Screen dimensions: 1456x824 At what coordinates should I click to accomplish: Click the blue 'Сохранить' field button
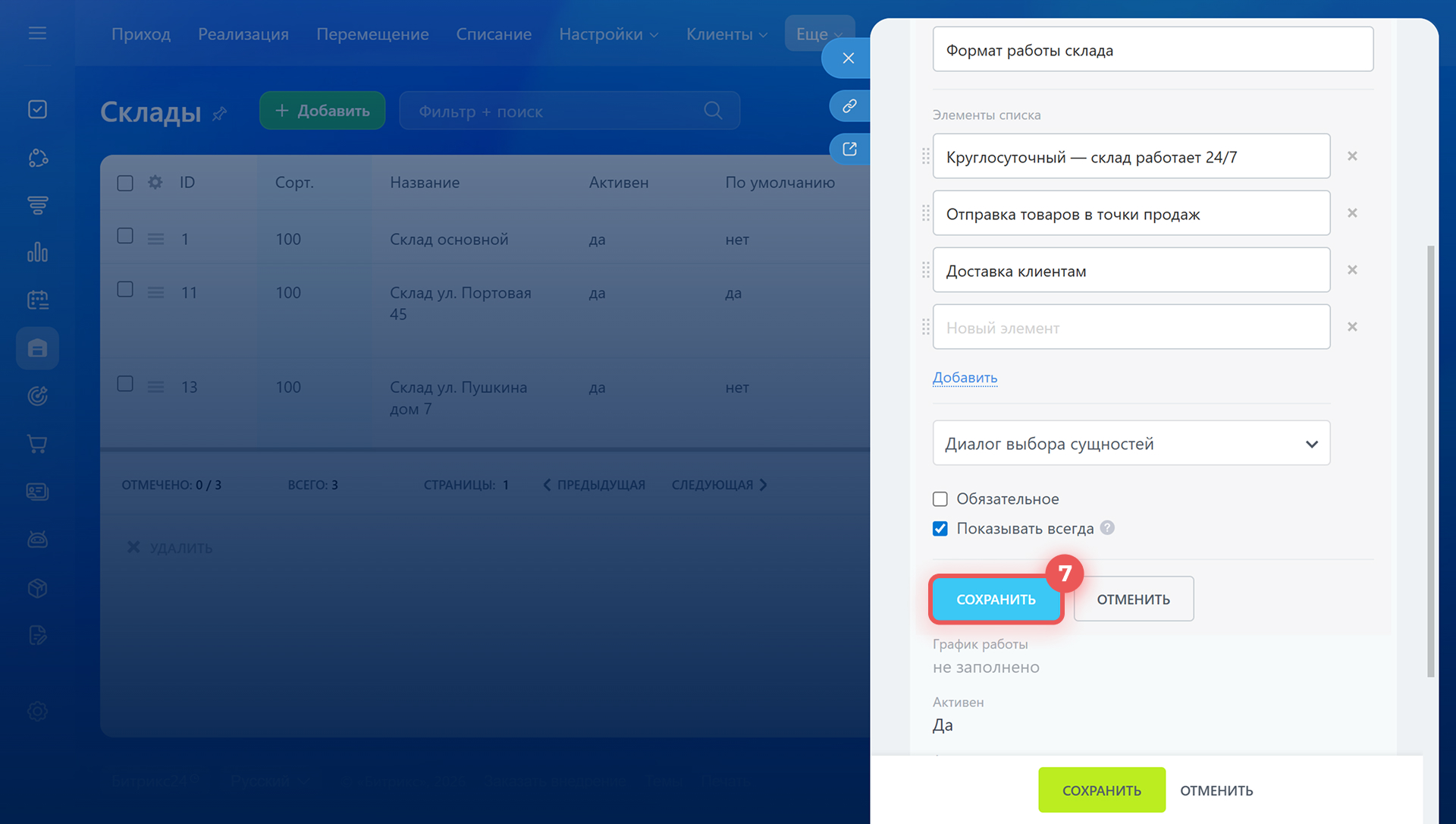pos(996,599)
